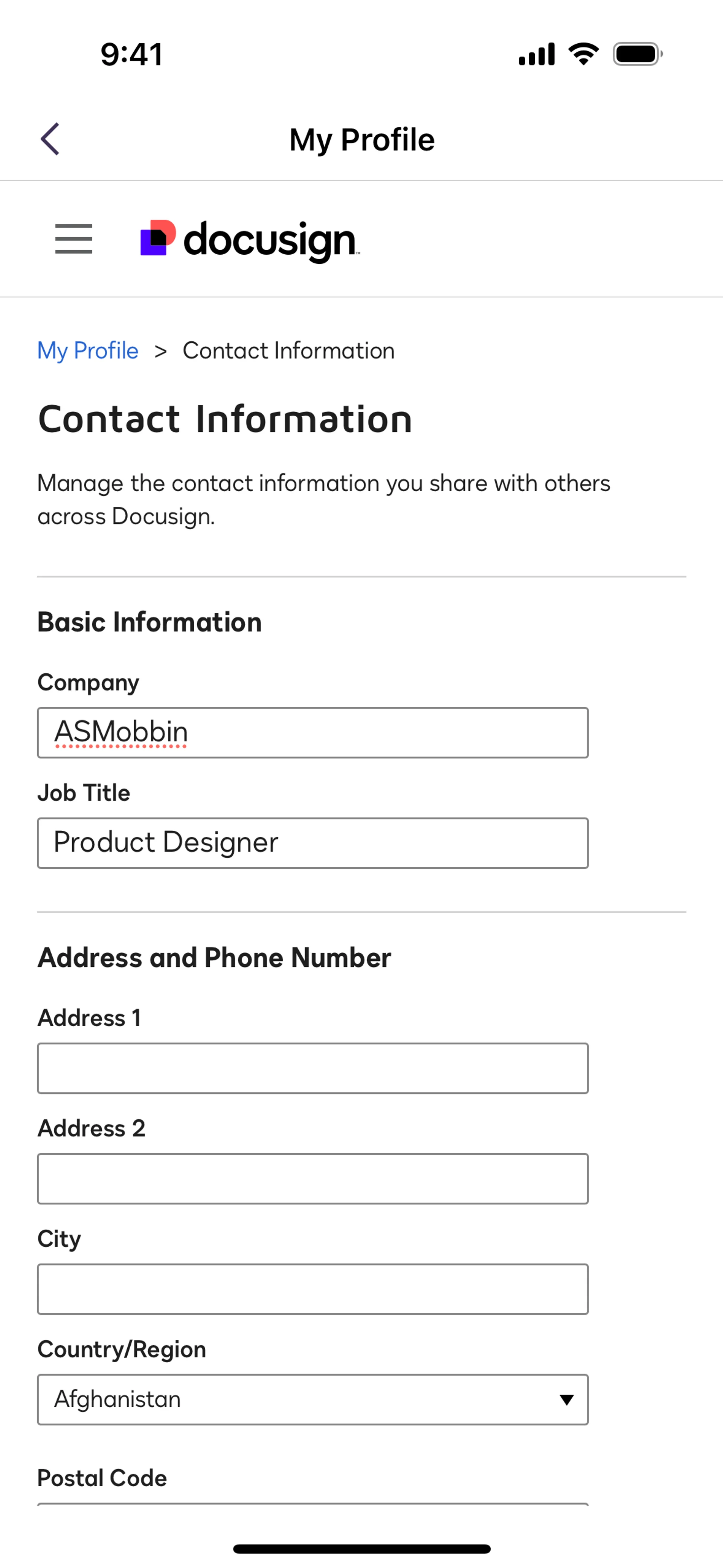Tap the large Contact Information page heading

(x=225, y=419)
